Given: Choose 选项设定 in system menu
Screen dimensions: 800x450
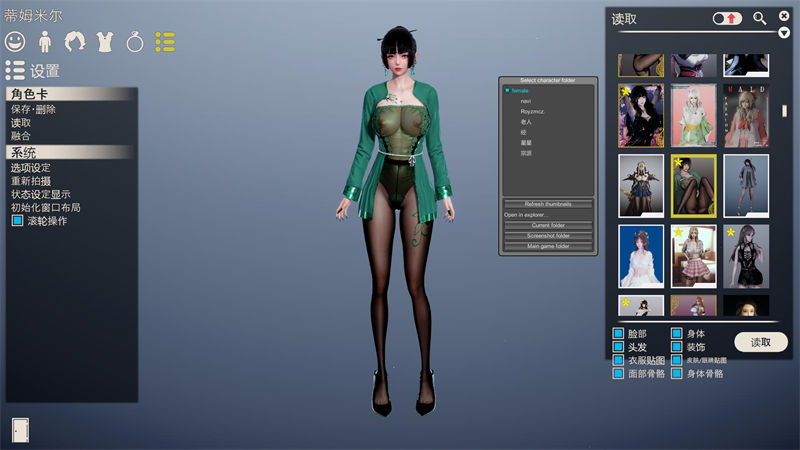Looking at the screenshot, I should 30,167.
